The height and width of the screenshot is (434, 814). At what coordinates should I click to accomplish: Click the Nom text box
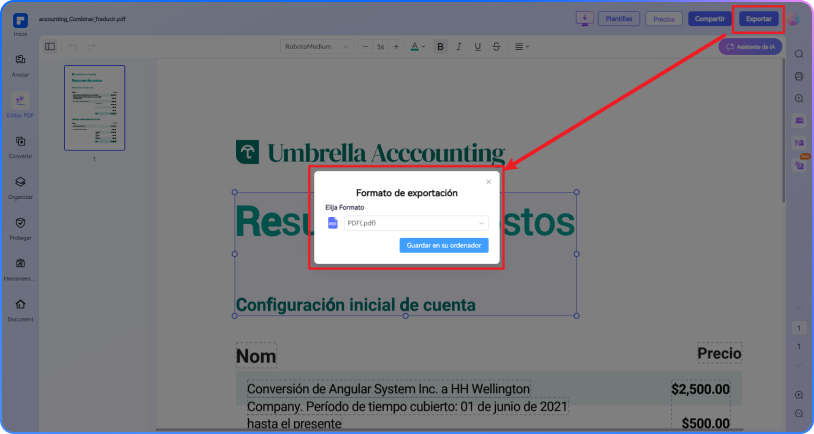(x=256, y=356)
